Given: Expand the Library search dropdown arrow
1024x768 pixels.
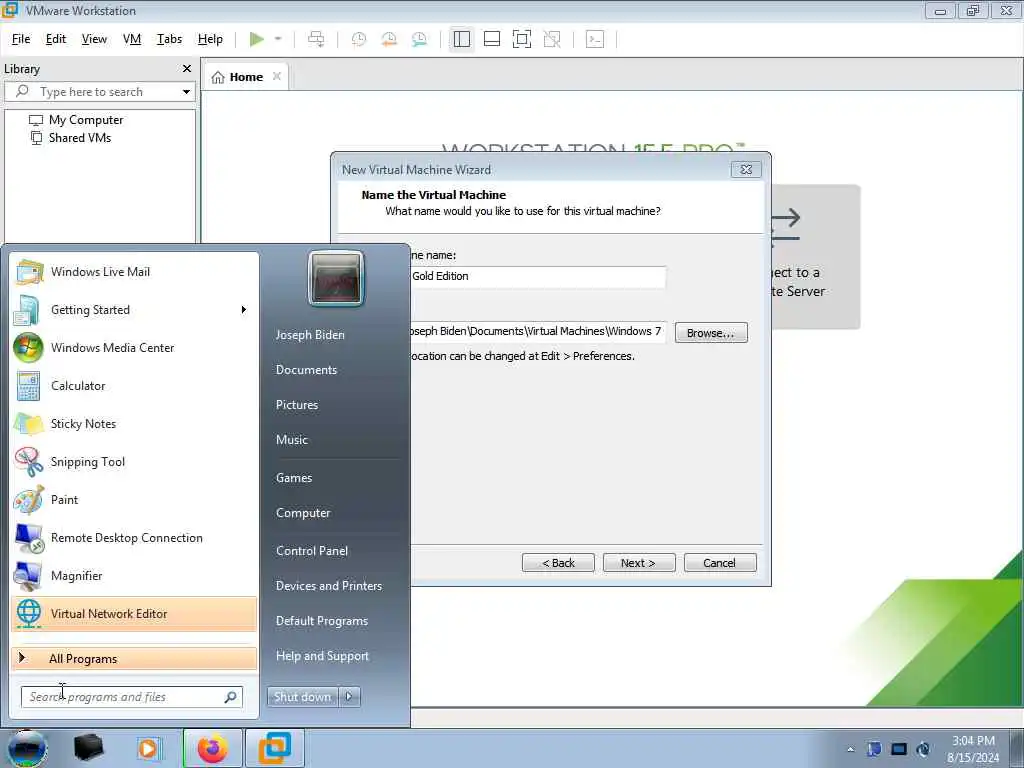Looking at the screenshot, I should (186, 92).
